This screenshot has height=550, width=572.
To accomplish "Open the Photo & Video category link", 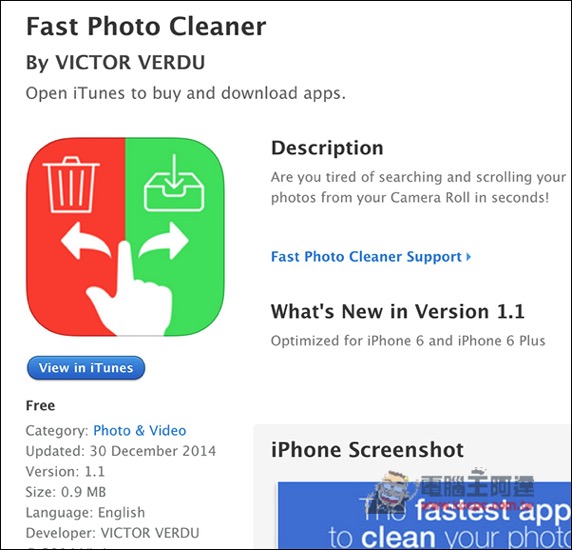I will click(140, 430).
